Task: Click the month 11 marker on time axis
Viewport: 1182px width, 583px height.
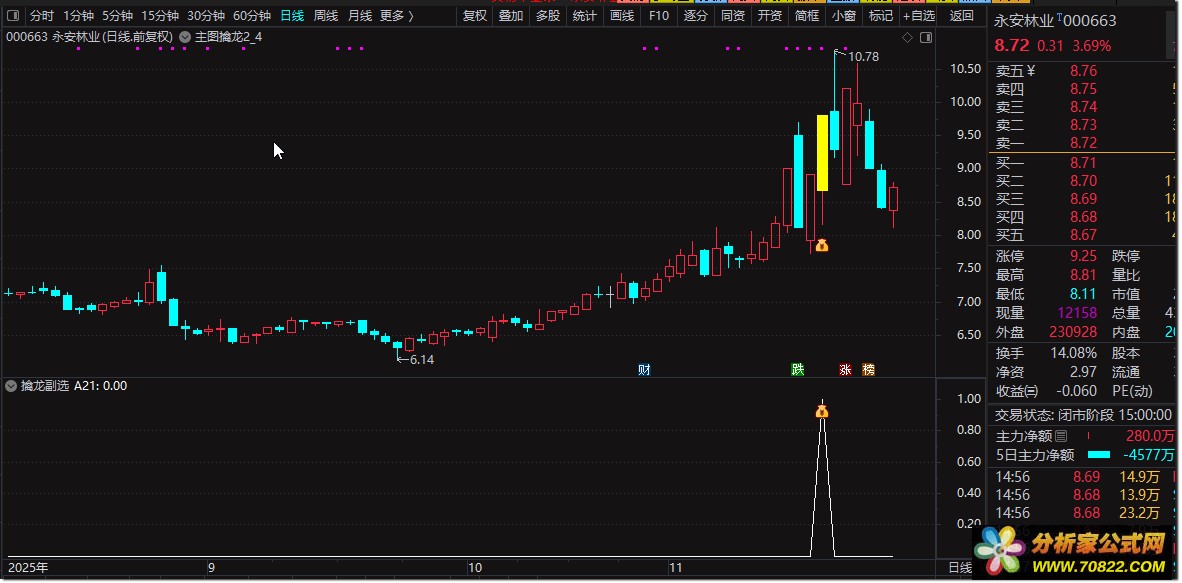Action: (676, 567)
